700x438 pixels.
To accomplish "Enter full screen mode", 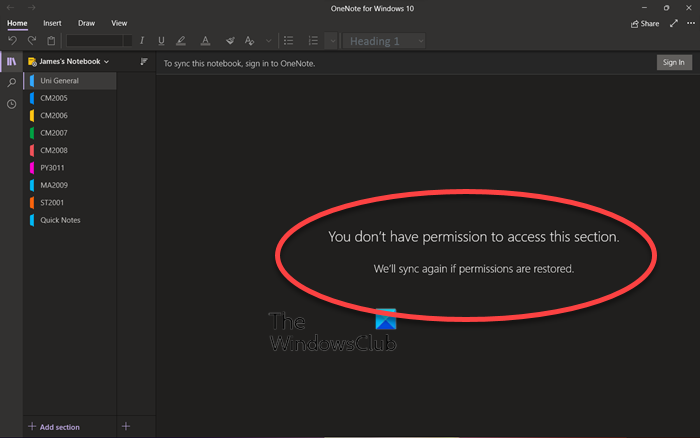I will point(674,23).
